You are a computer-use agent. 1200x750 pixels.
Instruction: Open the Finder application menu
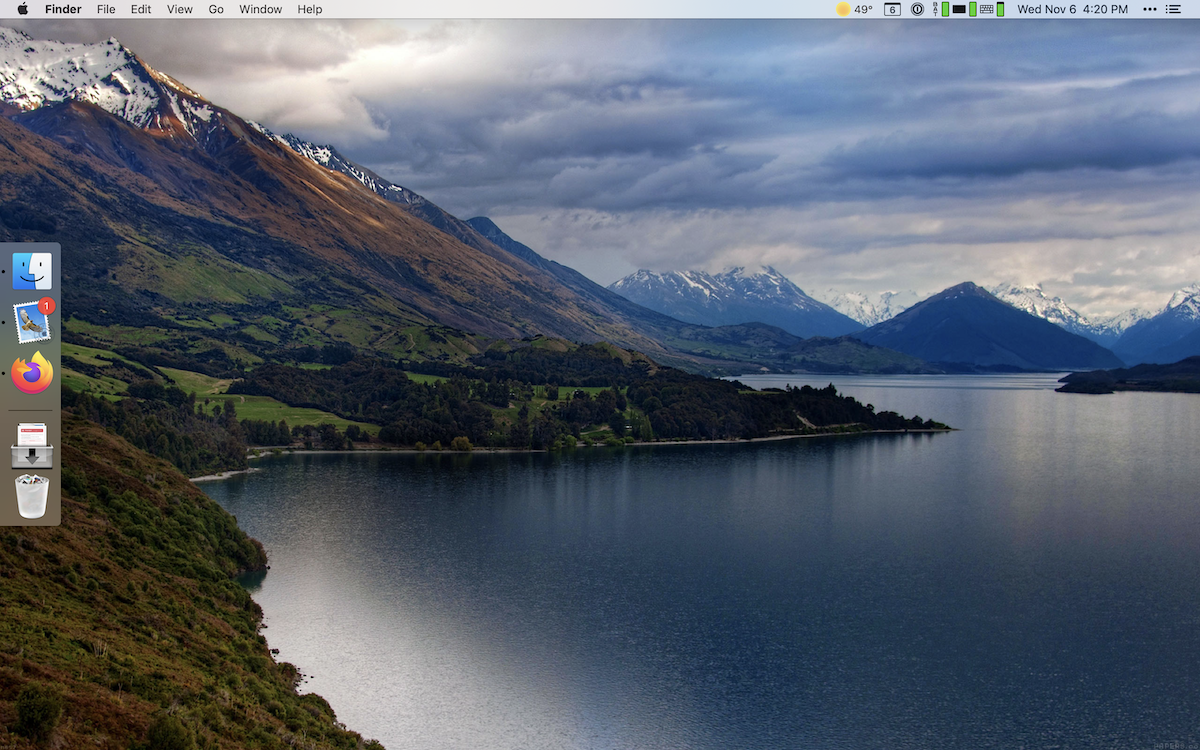pos(63,9)
